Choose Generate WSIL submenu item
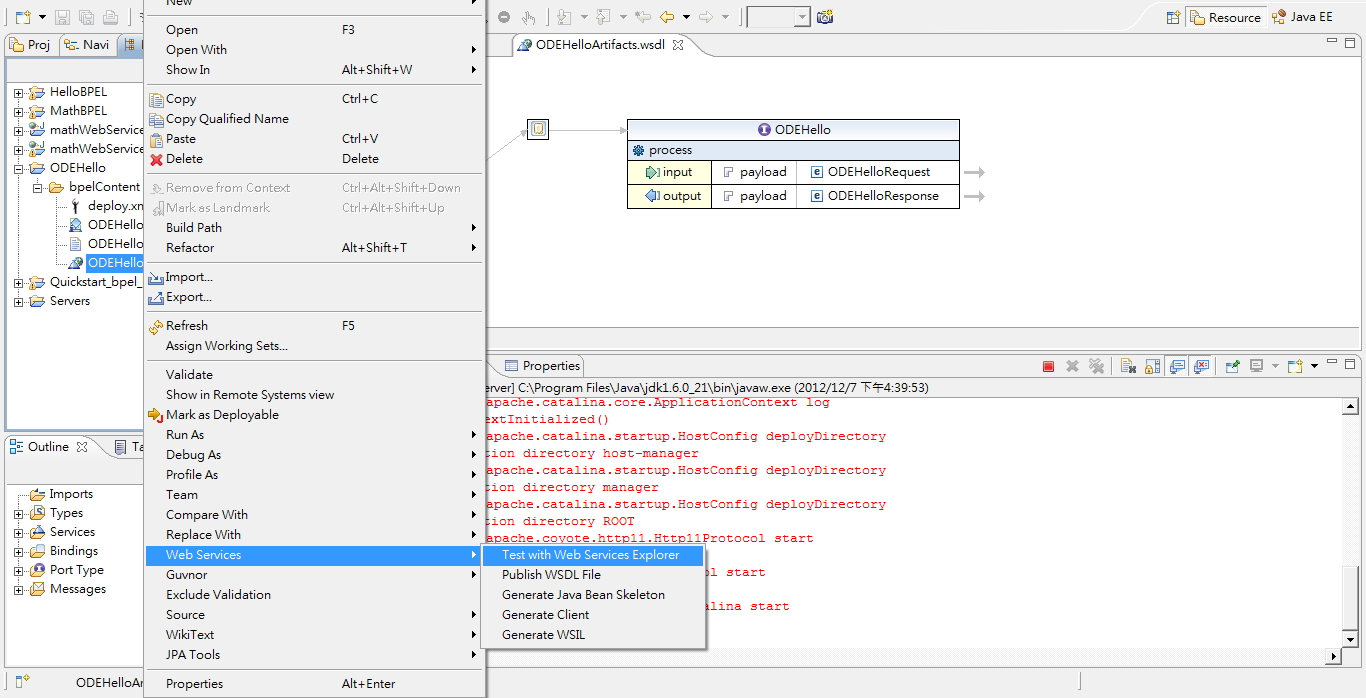 (594, 635)
